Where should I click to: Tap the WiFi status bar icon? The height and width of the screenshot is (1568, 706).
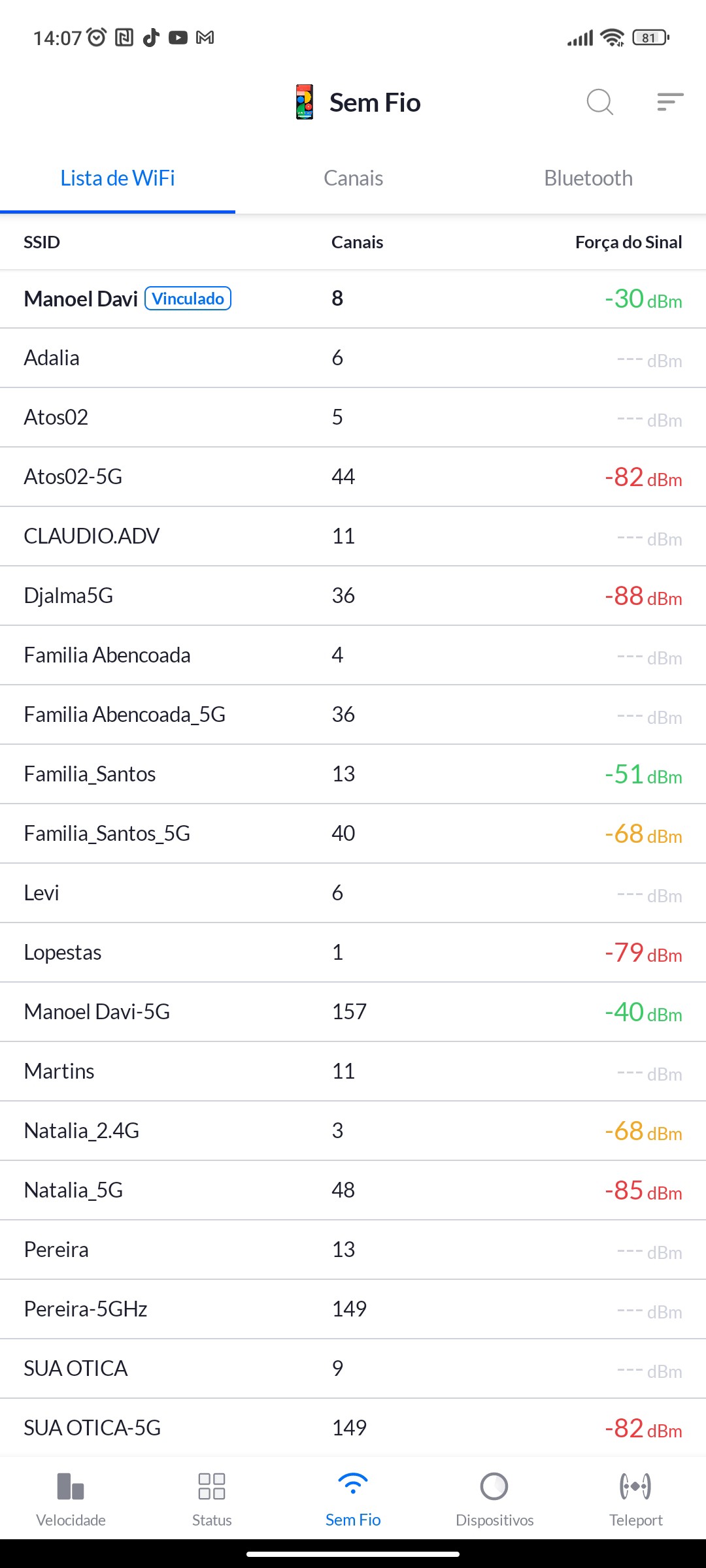click(x=613, y=38)
